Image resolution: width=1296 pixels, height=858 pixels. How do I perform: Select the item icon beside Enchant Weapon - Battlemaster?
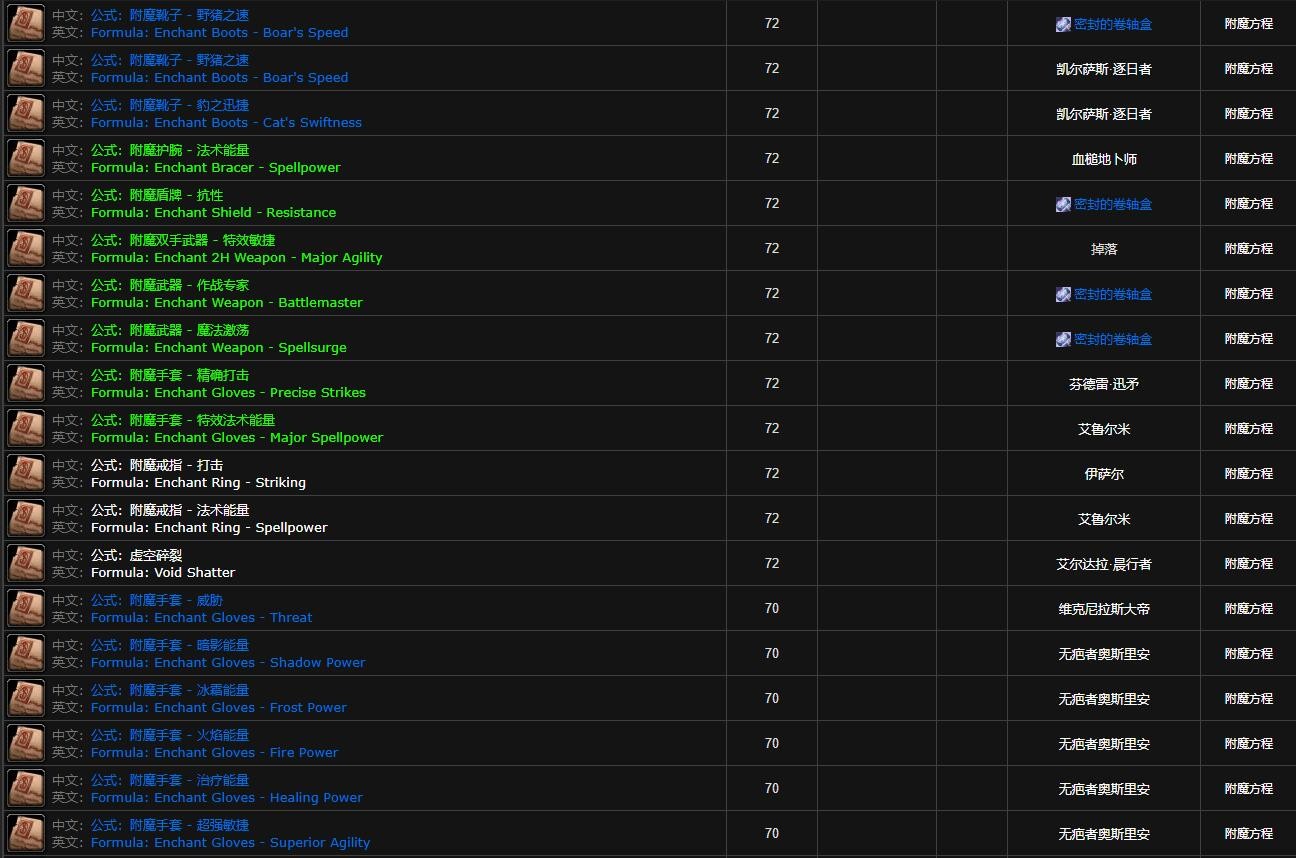tap(26, 294)
